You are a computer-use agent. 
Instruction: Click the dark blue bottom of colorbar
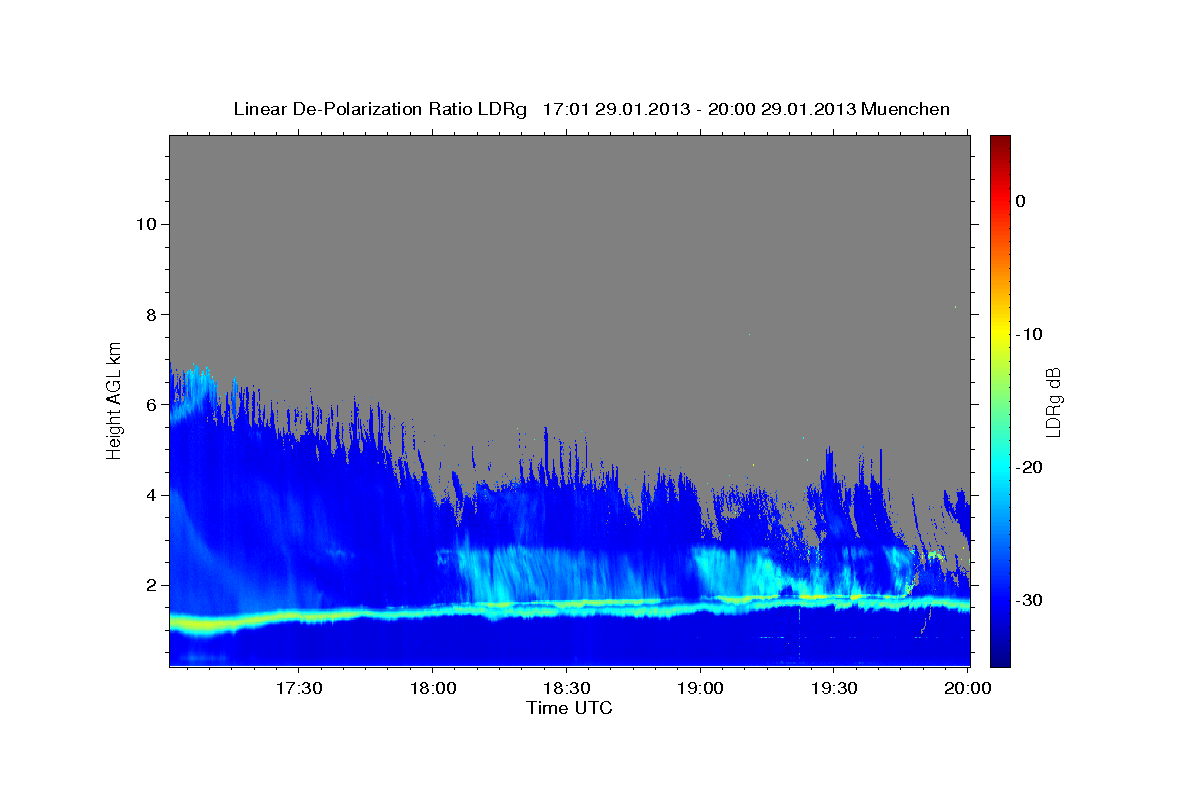coord(1000,658)
